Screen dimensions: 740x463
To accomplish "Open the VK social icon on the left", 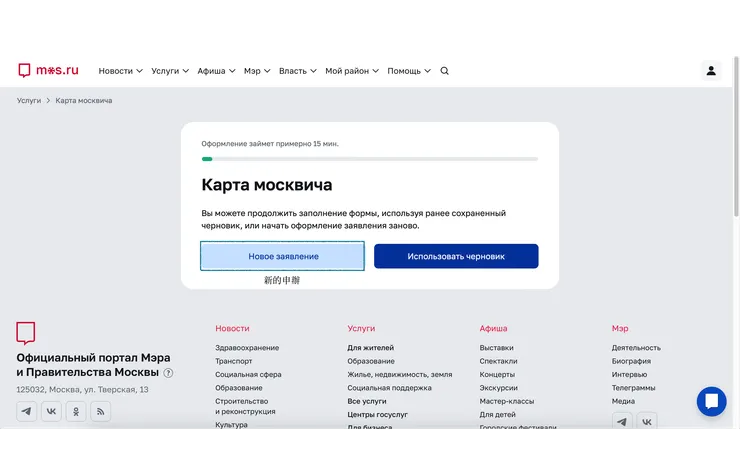I will point(51,411).
